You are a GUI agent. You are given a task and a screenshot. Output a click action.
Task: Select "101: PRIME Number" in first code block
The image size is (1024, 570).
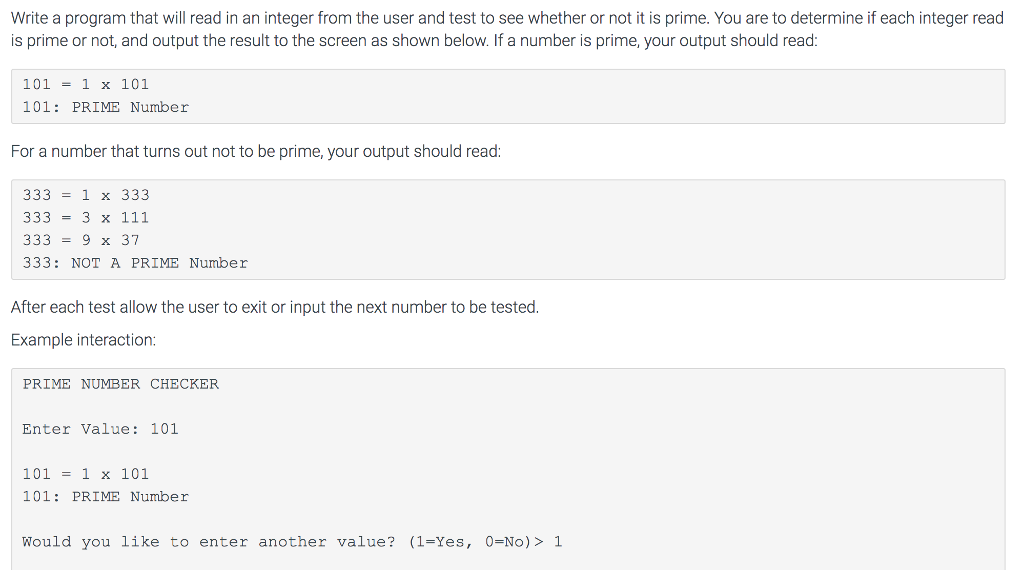[x=105, y=107]
